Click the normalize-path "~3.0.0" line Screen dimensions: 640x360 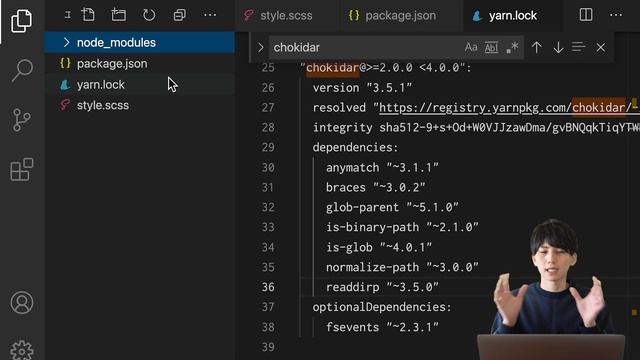402,267
